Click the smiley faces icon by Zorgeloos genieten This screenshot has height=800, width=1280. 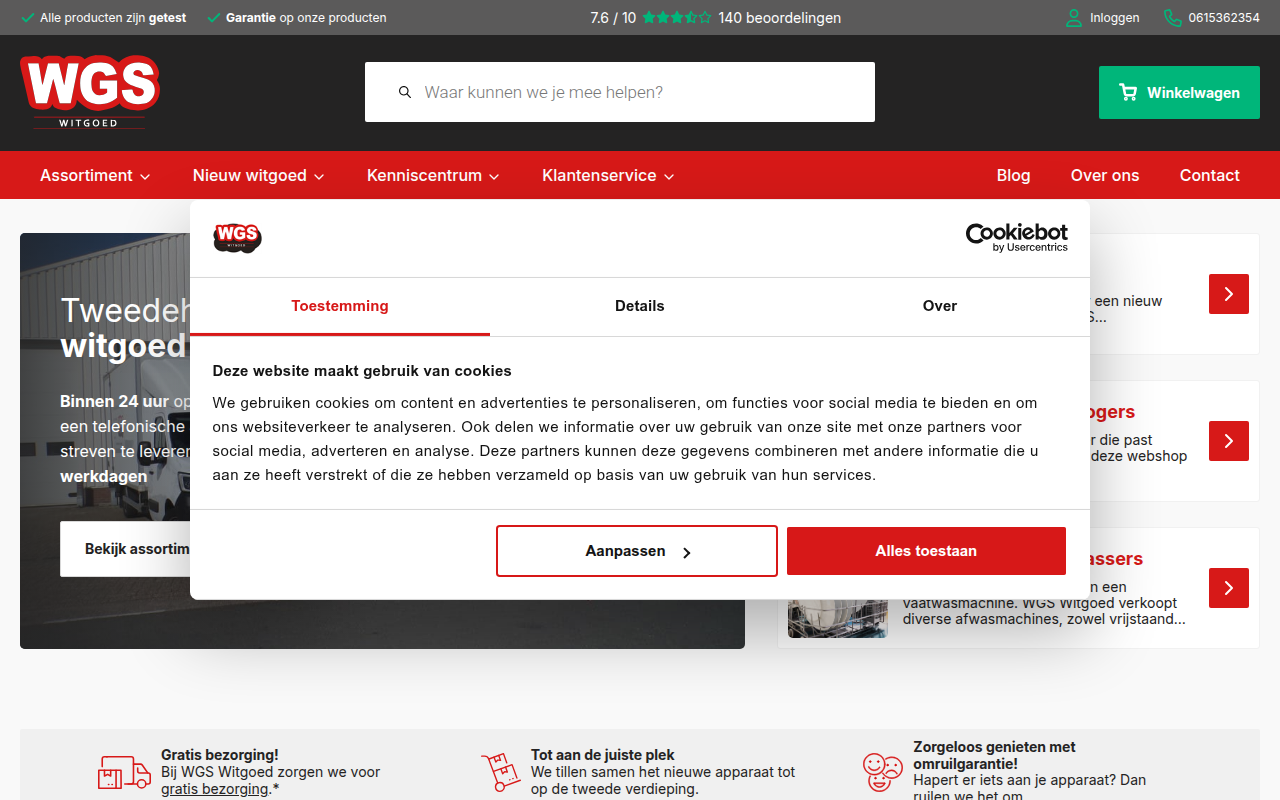(882, 773)
